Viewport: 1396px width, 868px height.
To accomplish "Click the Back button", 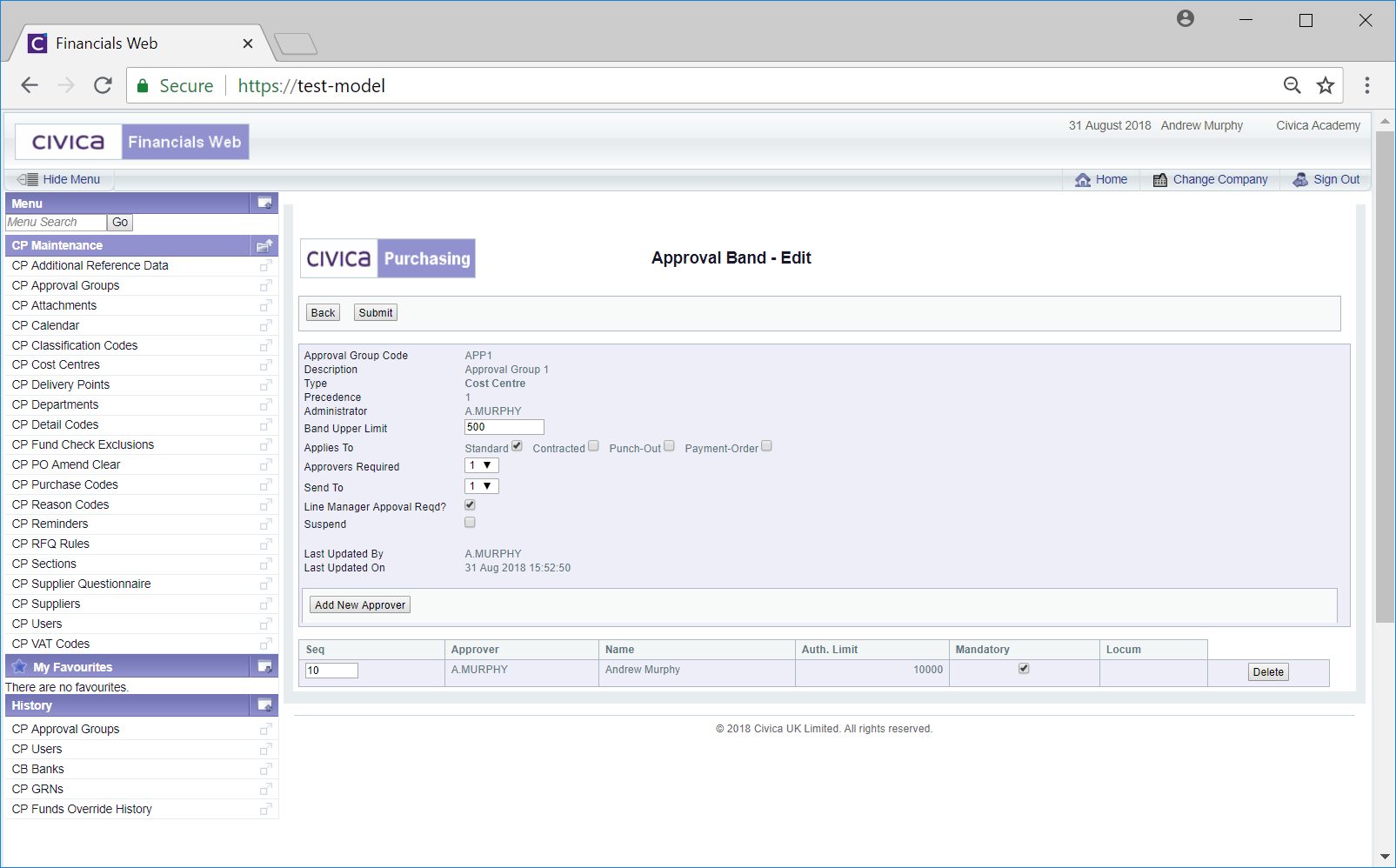I will 324,313.
